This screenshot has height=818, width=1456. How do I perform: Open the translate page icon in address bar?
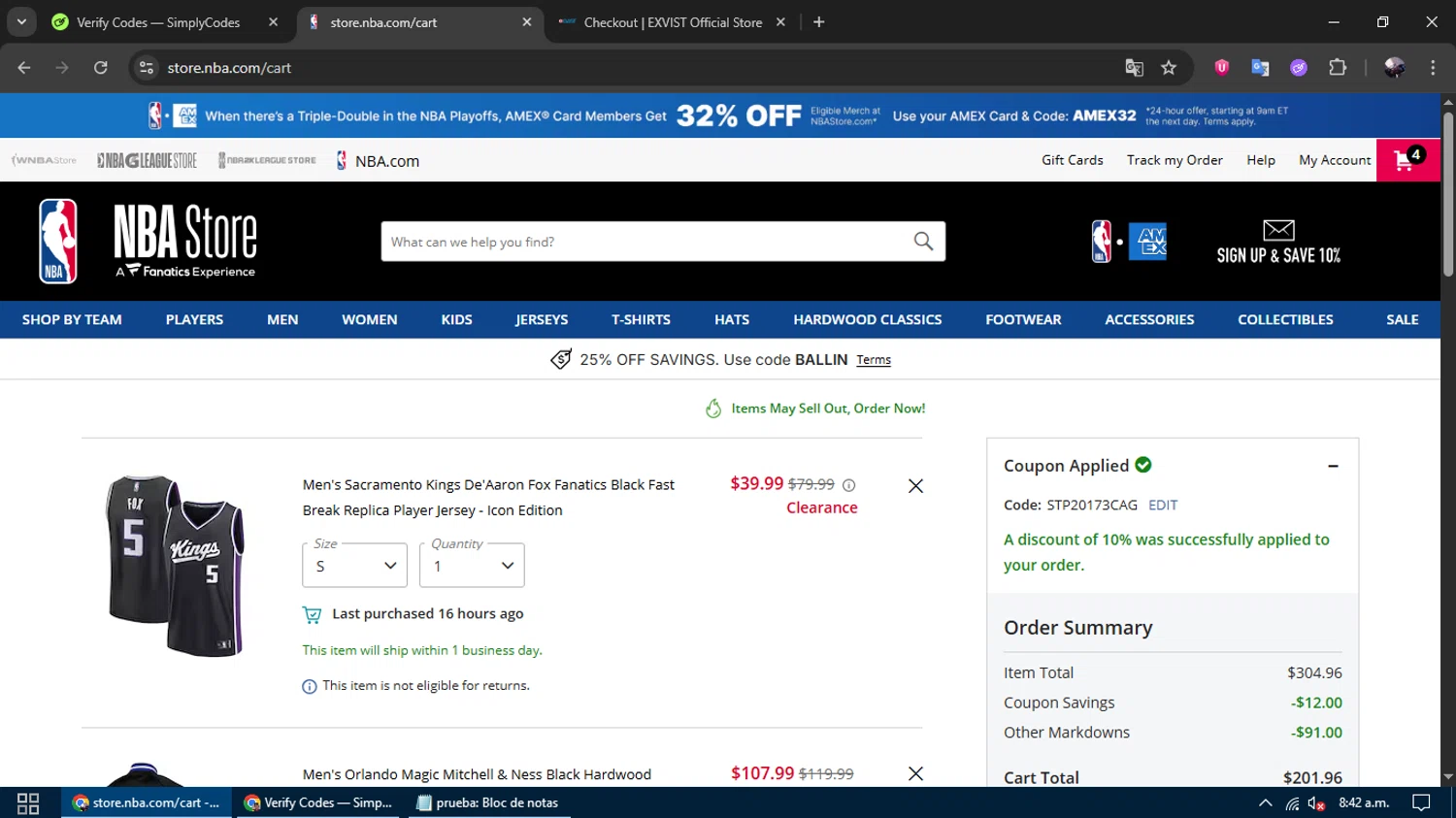(1134, 68)
